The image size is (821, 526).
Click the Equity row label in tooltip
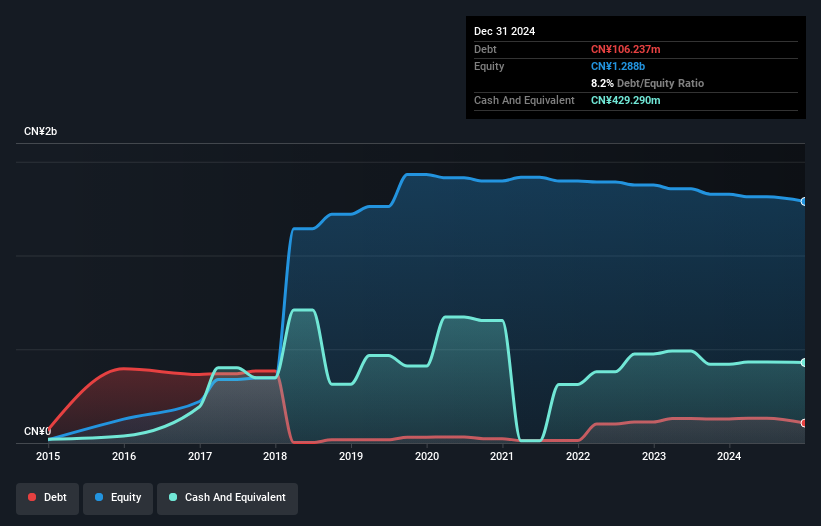489,66
